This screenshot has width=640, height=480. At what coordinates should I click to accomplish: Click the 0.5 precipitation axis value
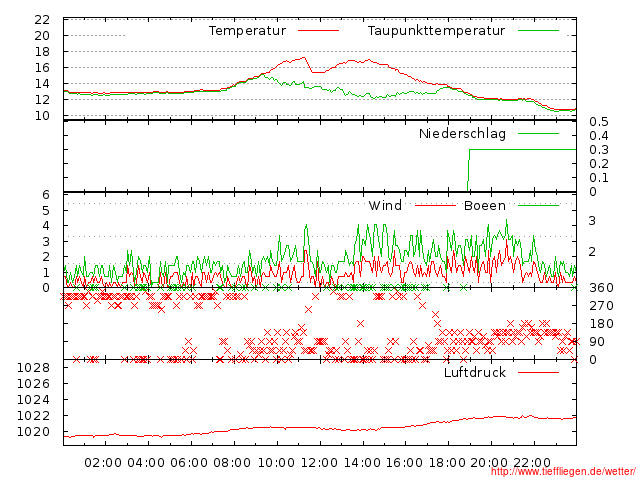[x=599, y=122]
